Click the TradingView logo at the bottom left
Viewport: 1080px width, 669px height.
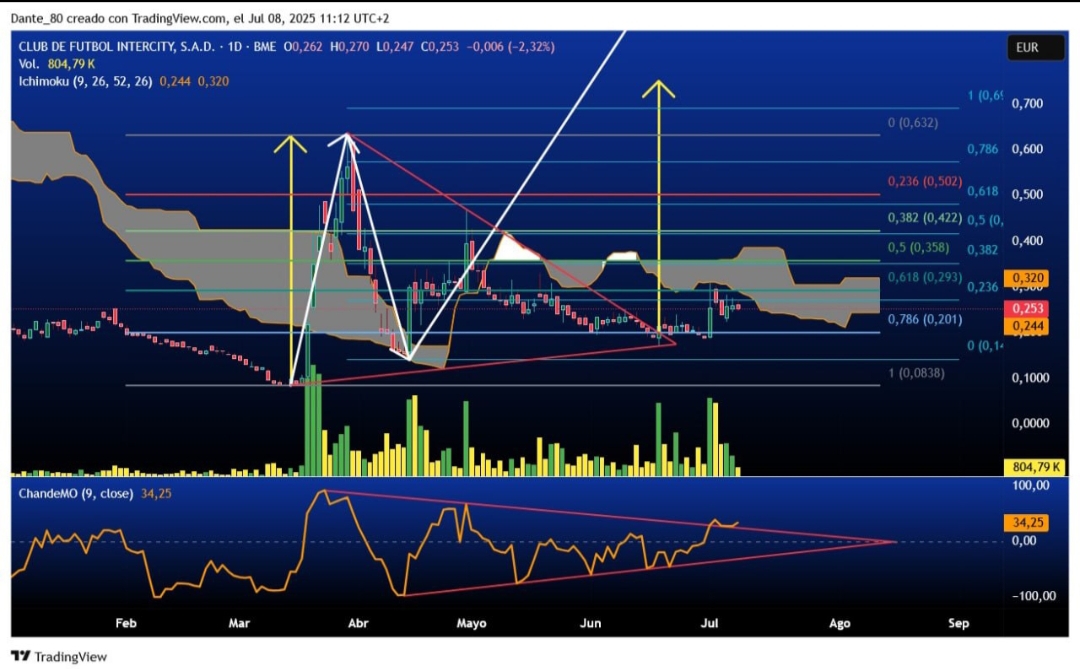tap(59, 656)
